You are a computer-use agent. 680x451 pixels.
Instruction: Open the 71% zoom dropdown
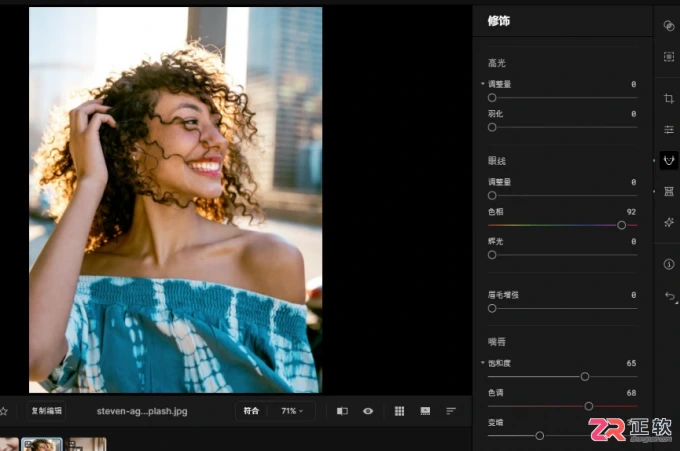(x=292, y=411)
